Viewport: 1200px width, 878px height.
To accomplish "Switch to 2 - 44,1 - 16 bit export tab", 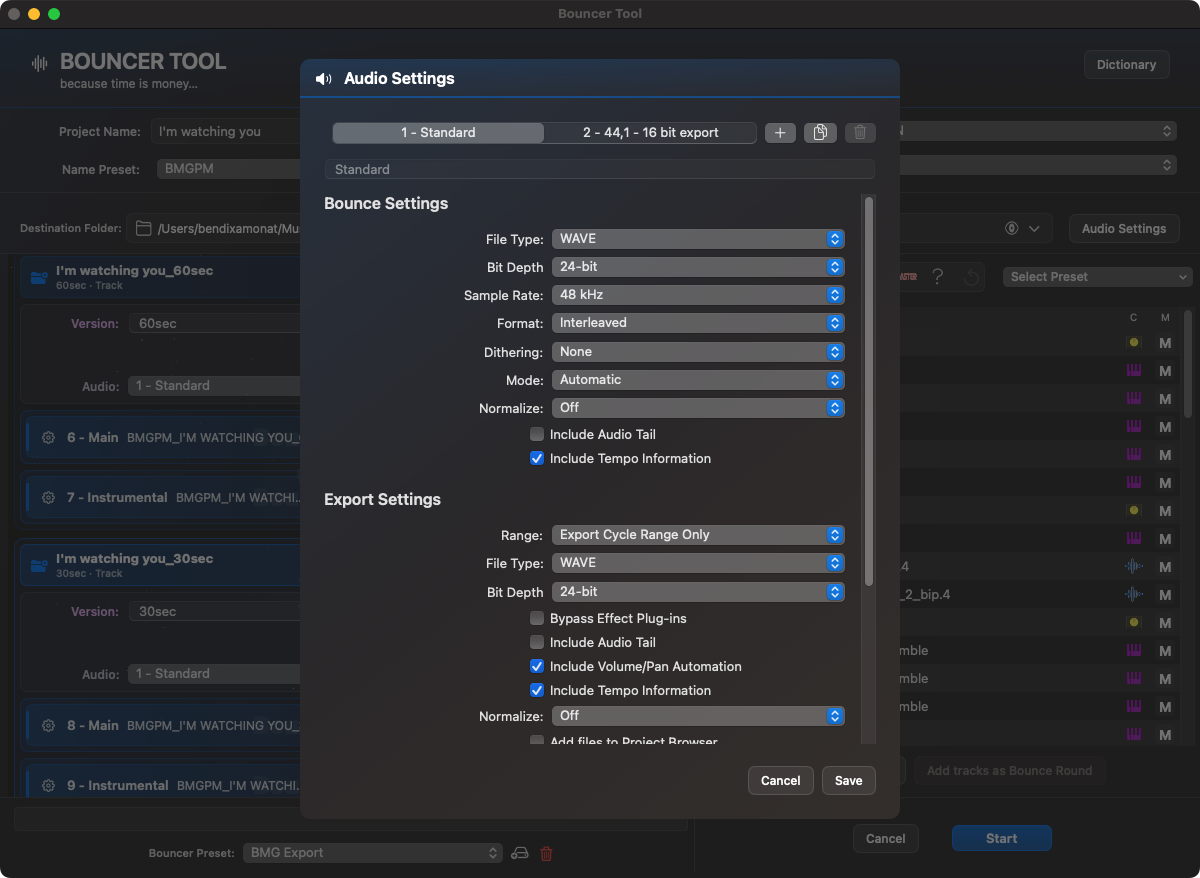I will click(x=650, y=133).
